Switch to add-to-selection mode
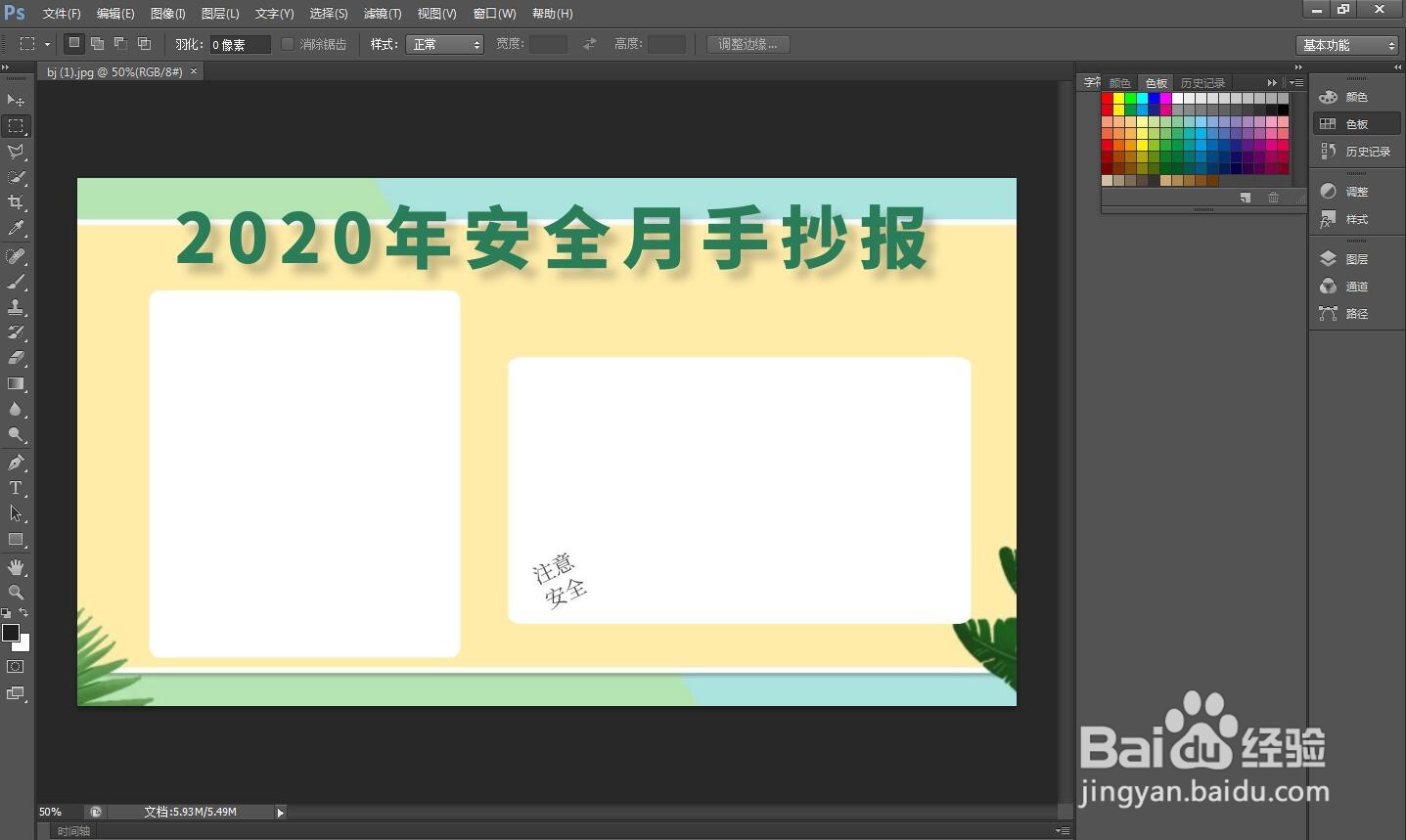 (x=97, y=43)
